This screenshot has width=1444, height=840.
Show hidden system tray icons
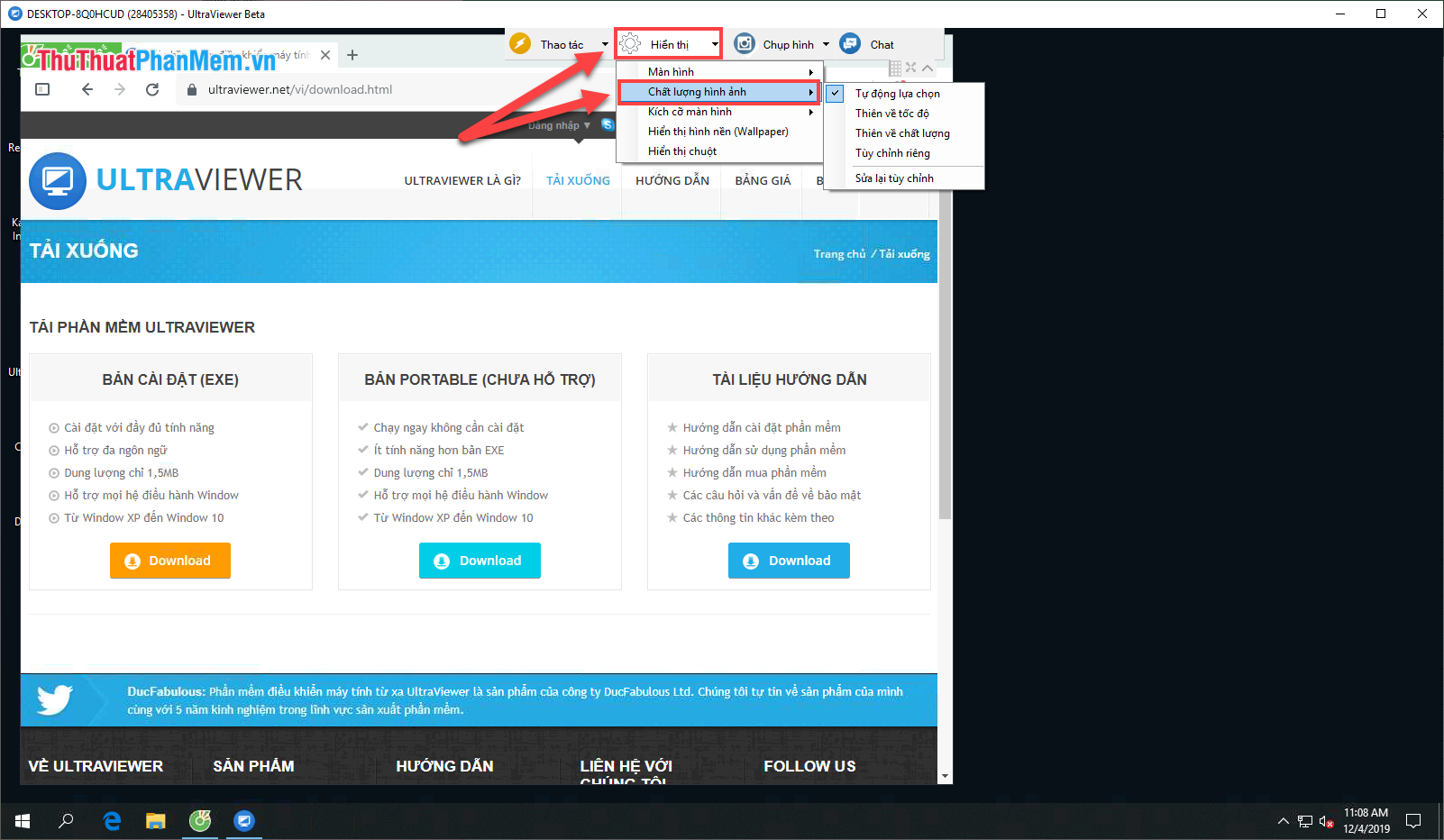pos(1284,821)
